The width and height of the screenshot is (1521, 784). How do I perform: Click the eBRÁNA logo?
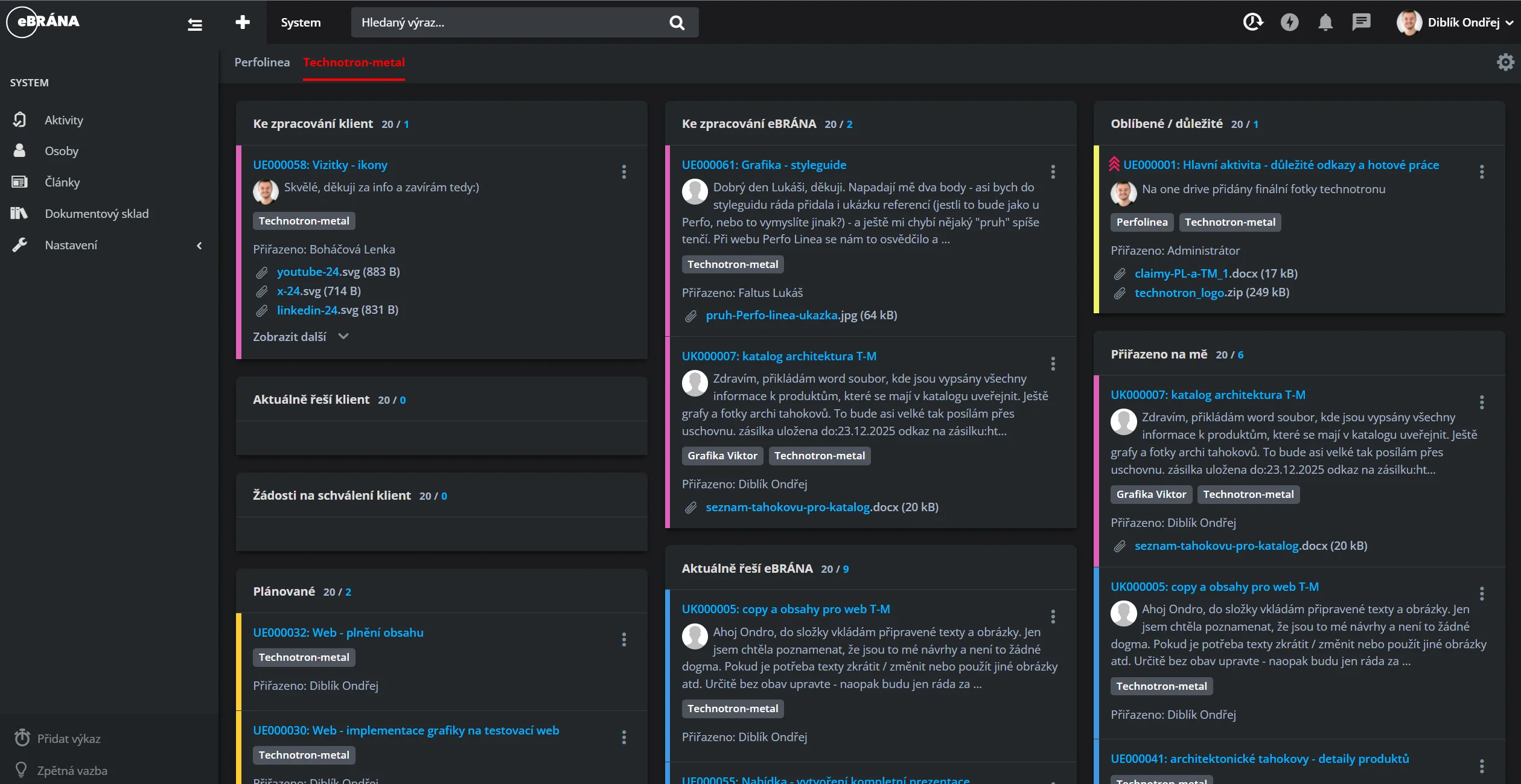pos(43,22)
